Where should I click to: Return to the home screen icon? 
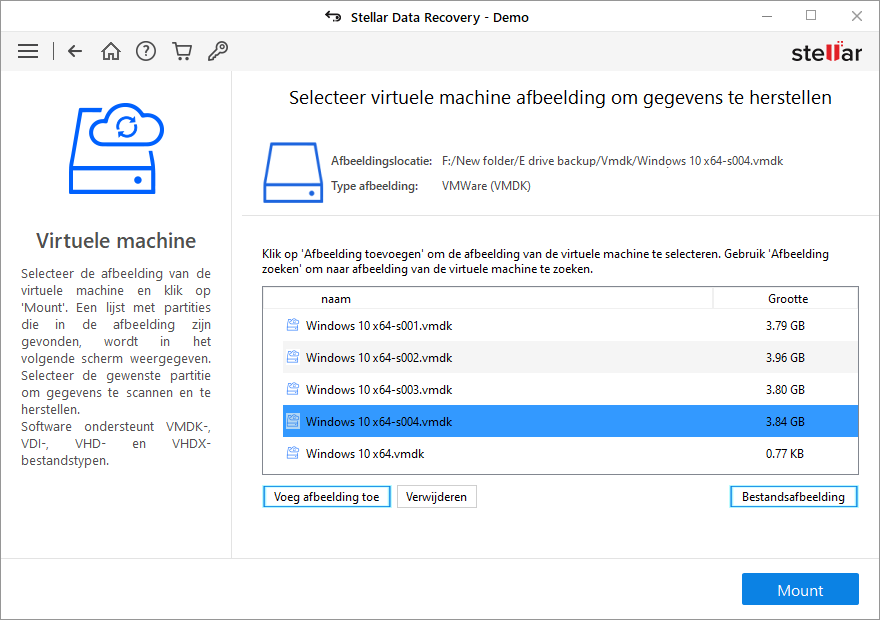(111, 51)
